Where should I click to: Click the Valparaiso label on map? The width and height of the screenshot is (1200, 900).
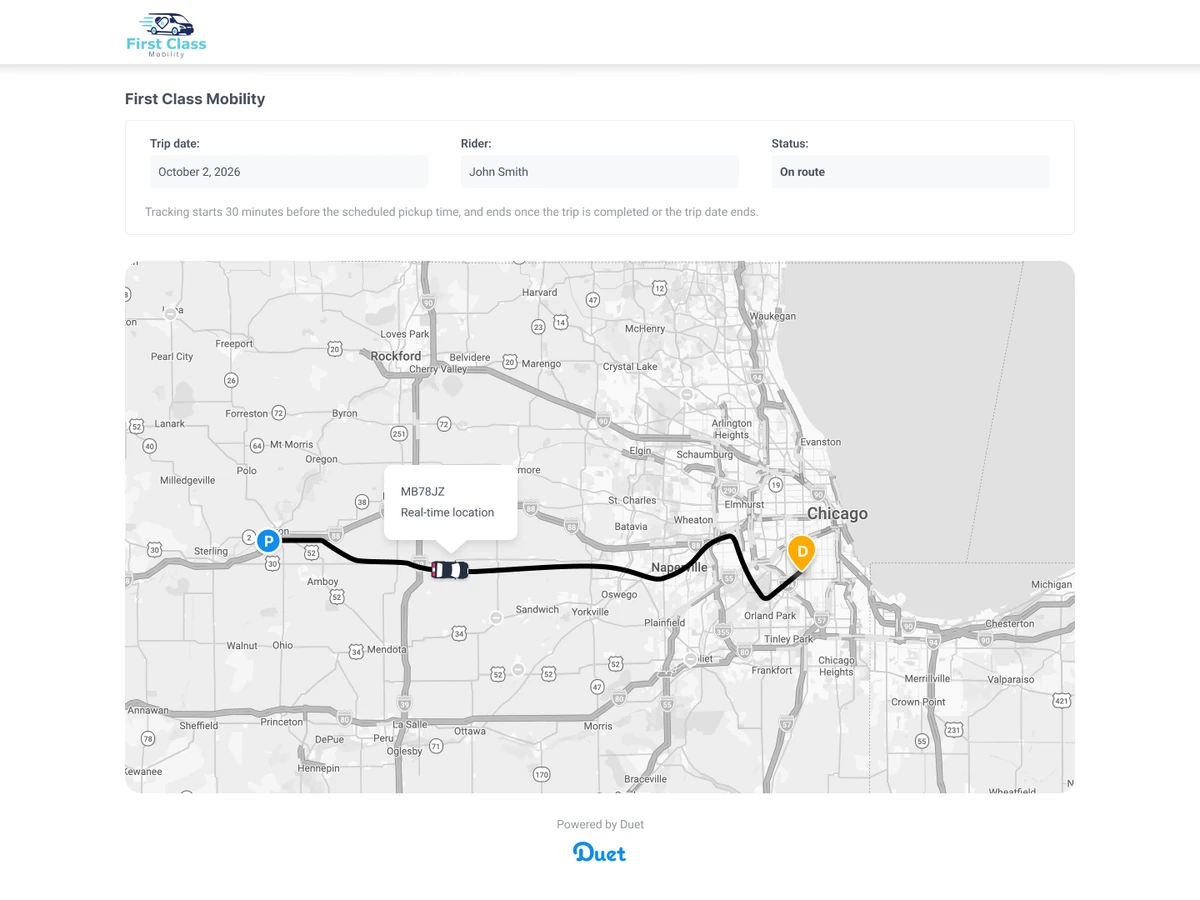[x=1011, y=679]
